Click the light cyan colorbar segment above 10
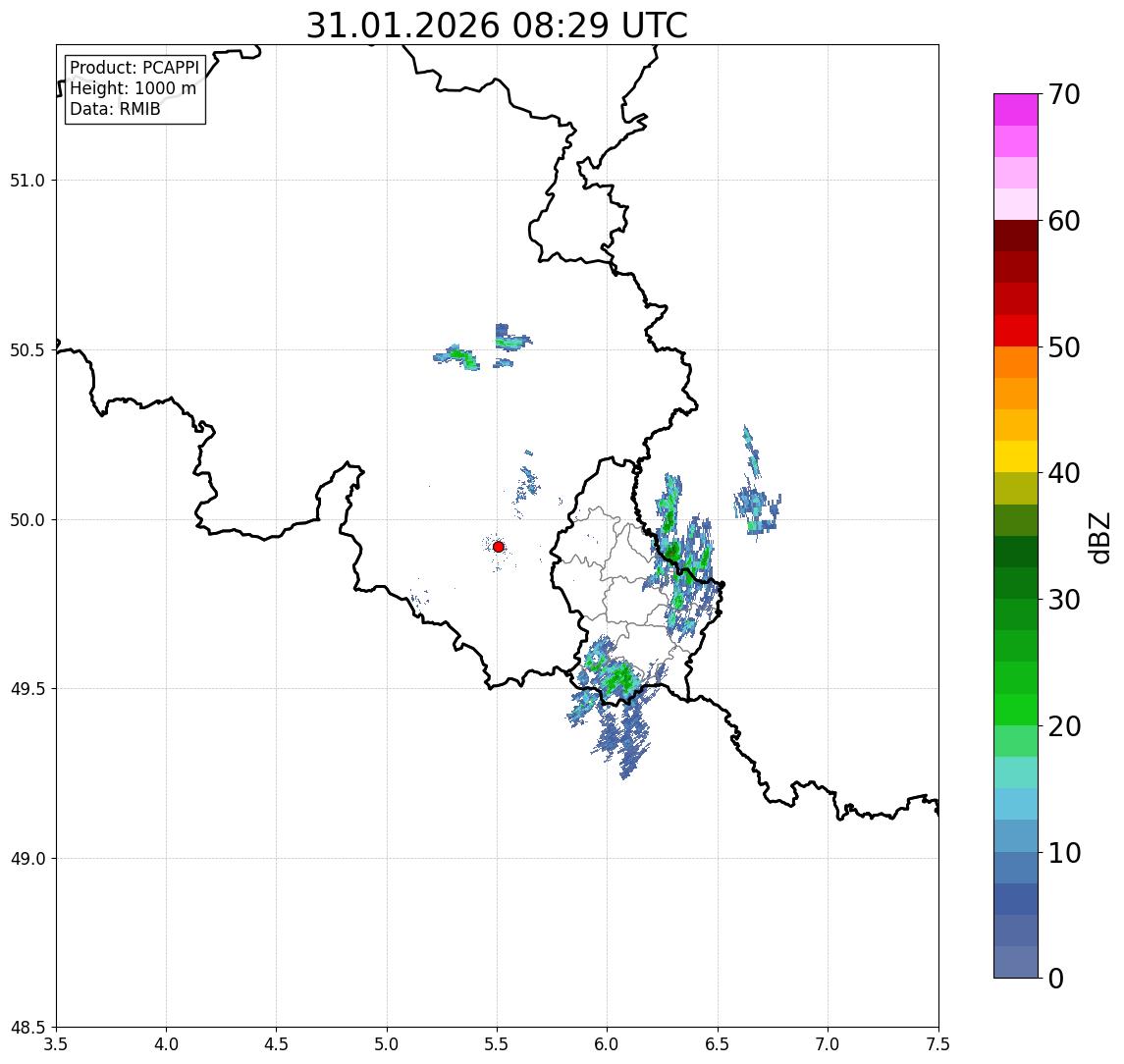 coord(1016,804)
